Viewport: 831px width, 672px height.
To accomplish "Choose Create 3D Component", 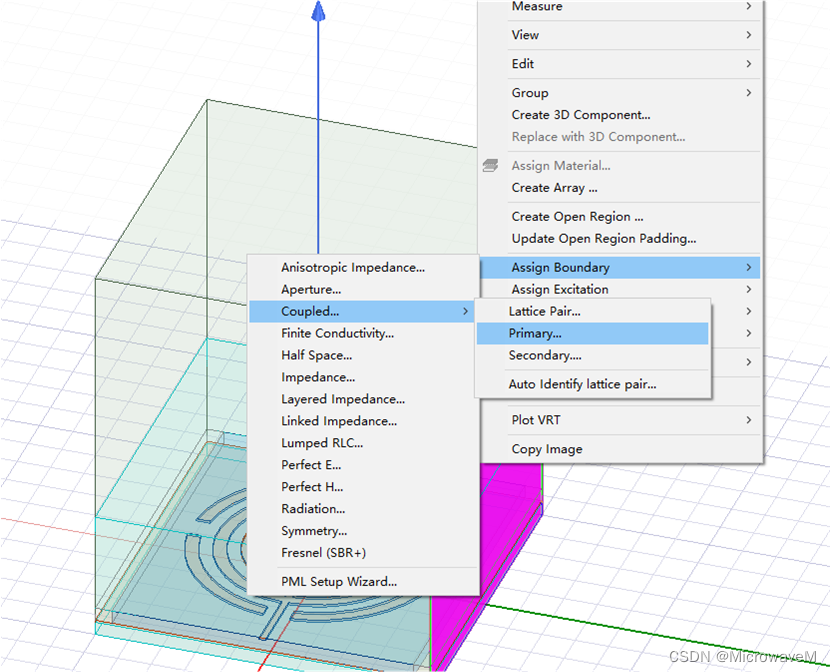I will [x=620, y=115].
